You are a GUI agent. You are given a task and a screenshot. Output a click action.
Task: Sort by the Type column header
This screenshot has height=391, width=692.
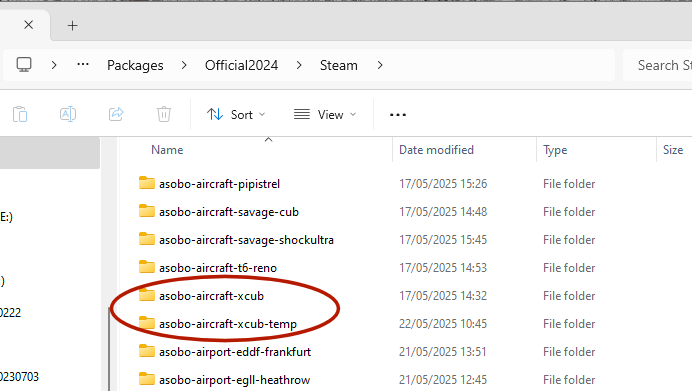pos(555,150)
